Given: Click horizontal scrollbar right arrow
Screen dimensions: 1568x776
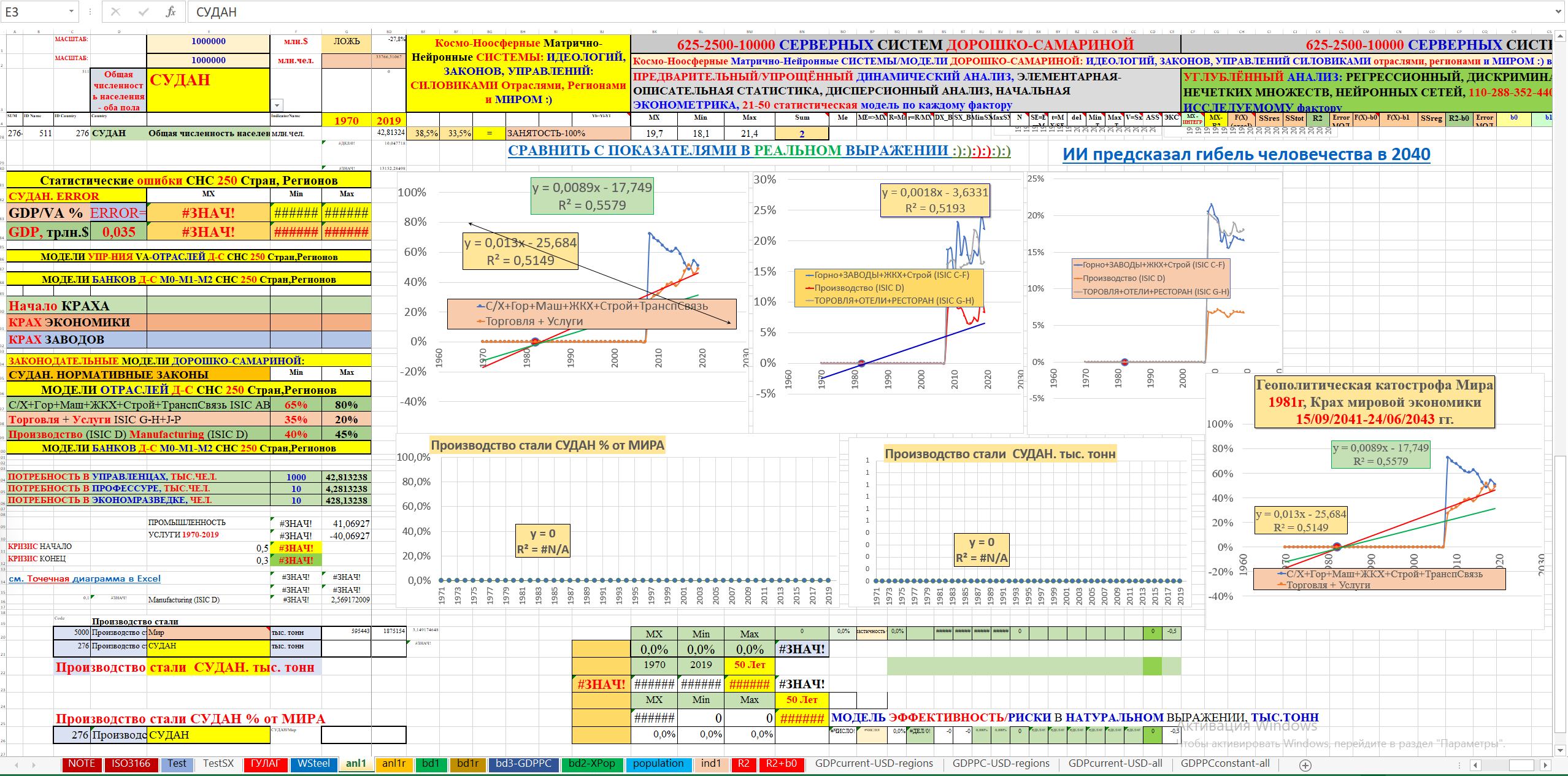Looking at the screenshot, I should [1545, 765].
